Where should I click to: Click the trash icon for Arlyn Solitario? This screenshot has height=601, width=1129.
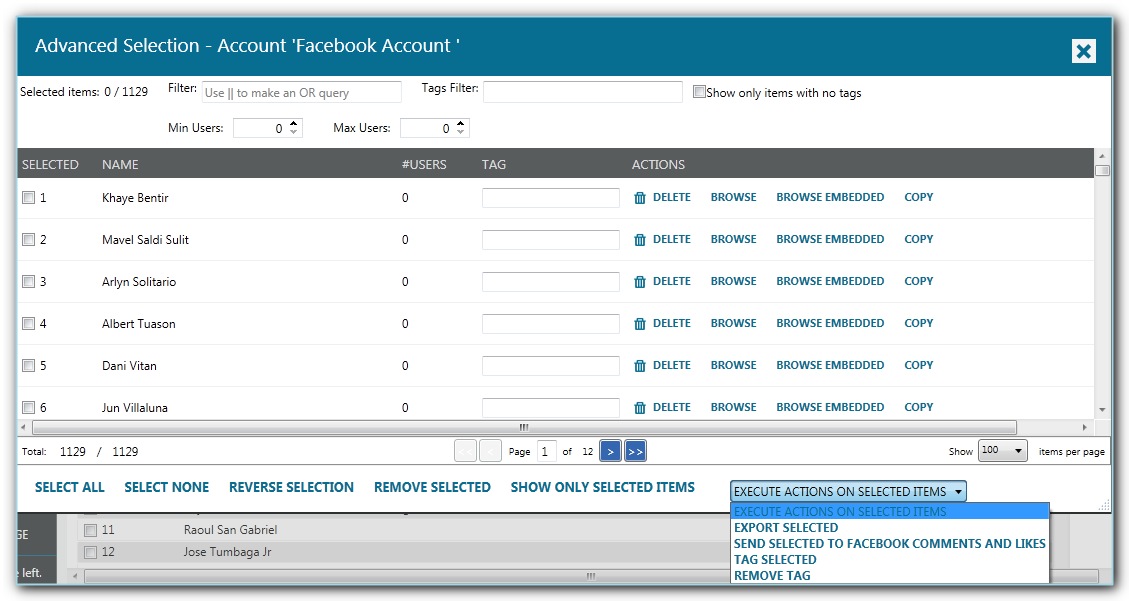click(639, 281)
